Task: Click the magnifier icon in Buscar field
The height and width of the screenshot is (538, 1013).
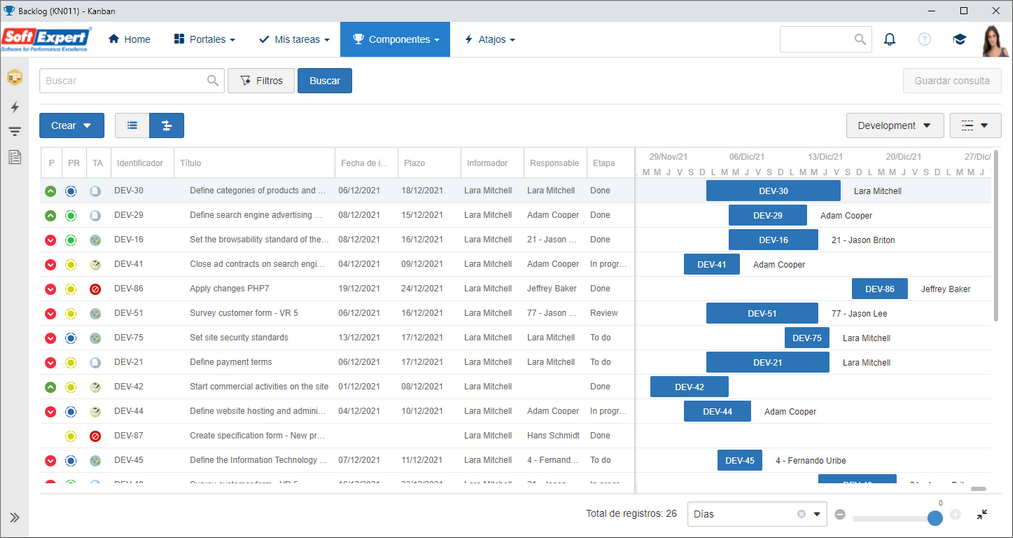Action: pos(213,81)
